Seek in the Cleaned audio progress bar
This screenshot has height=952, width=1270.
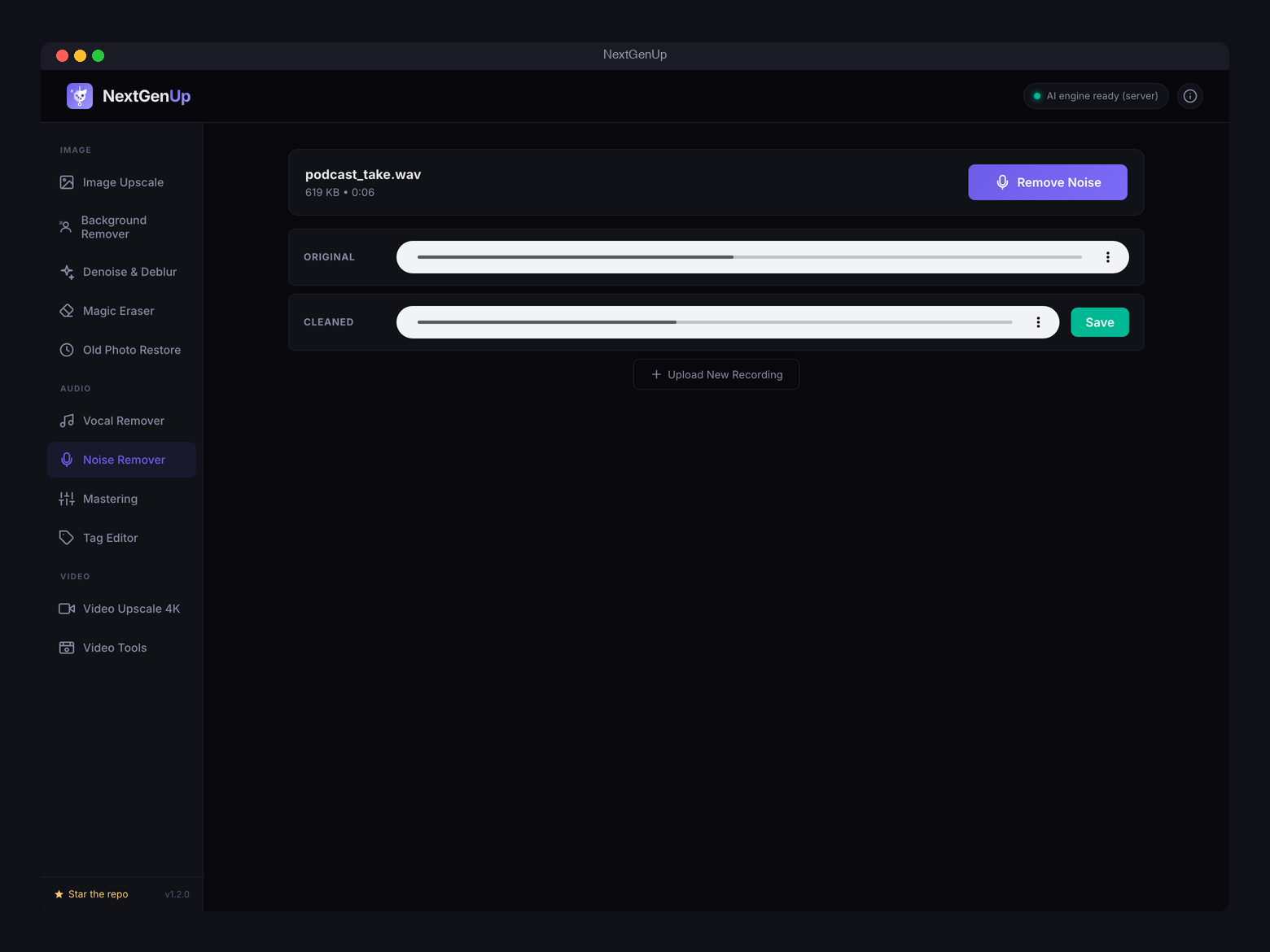[x=715, y=322]
